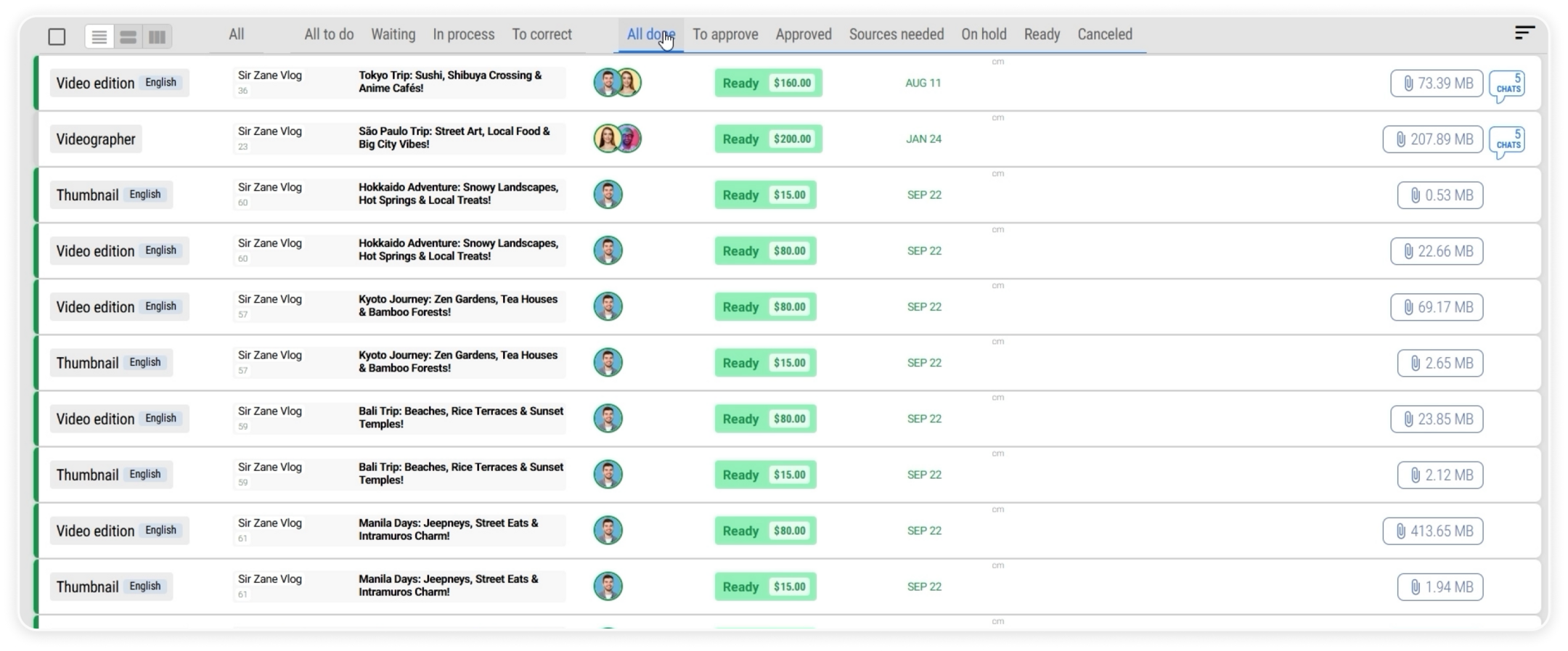Tick the select all checkbox
The image size is (1568, 651).
click(x=57, y=37)
